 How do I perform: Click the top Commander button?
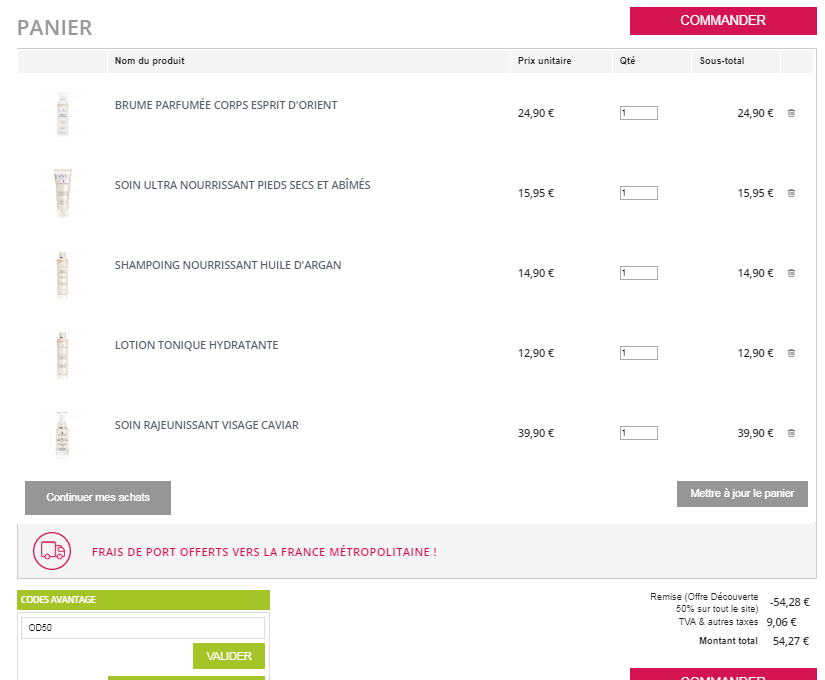tap(722, 21)
